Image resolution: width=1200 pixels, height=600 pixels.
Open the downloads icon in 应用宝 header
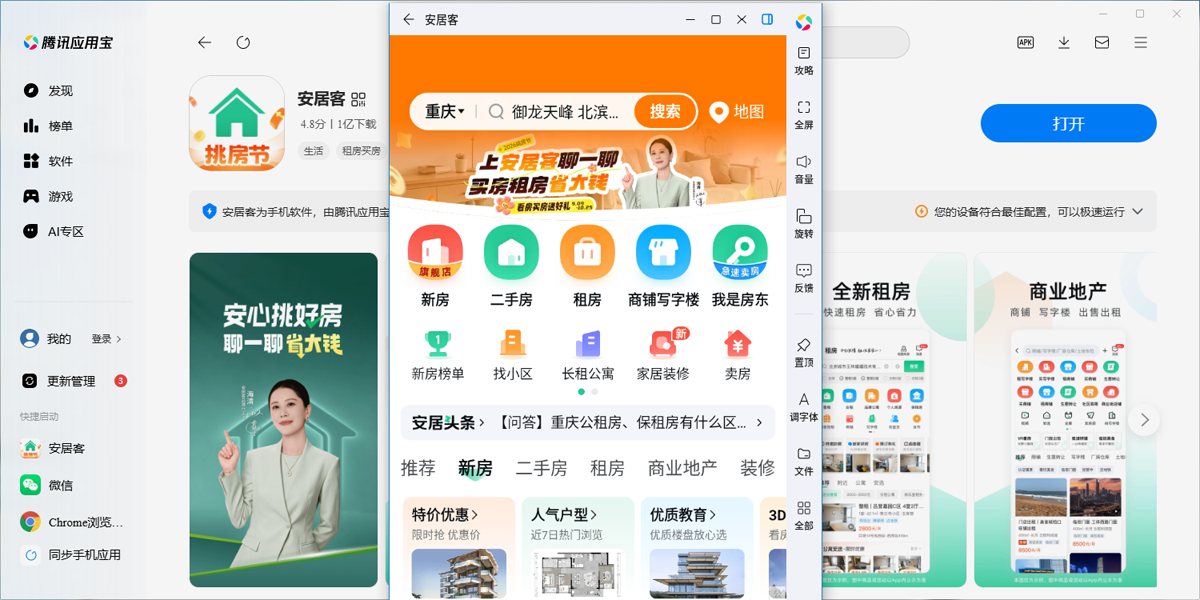coord(1064,42)
